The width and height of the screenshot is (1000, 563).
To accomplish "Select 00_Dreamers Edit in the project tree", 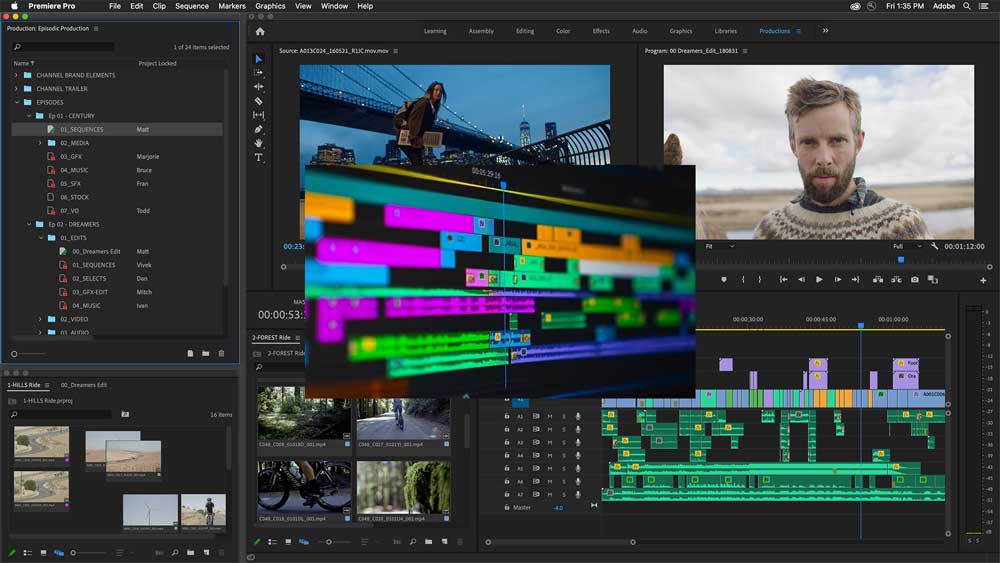I will [96, 251].
